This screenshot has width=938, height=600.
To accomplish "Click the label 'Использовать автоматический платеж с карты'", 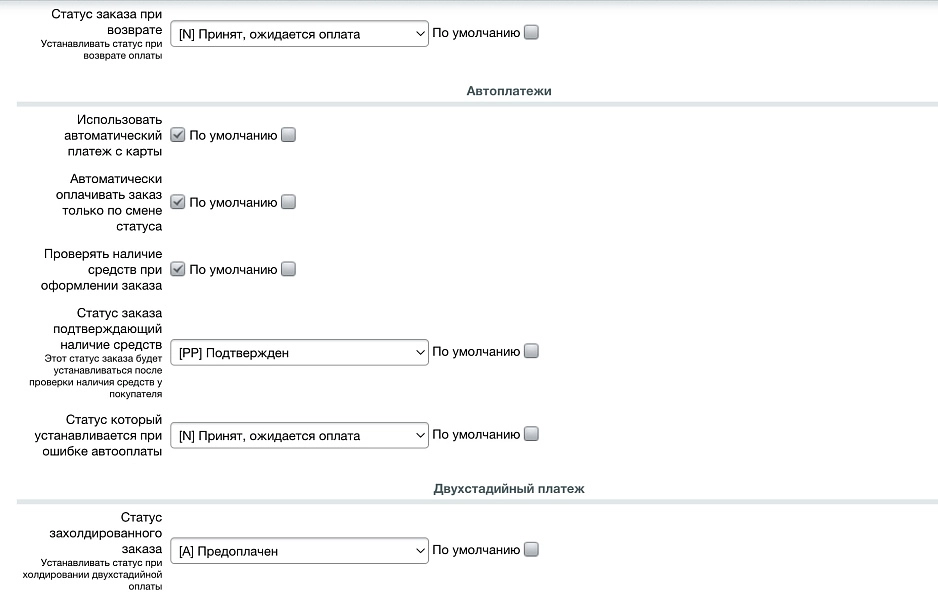I will tap(113, 135).
